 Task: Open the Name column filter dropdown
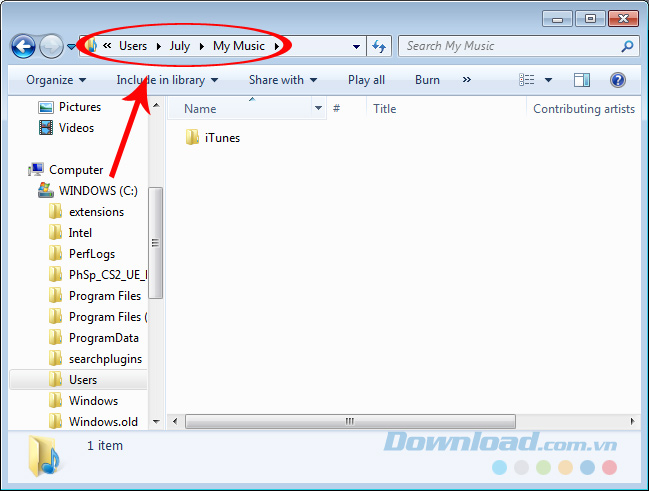coord(318,108)
